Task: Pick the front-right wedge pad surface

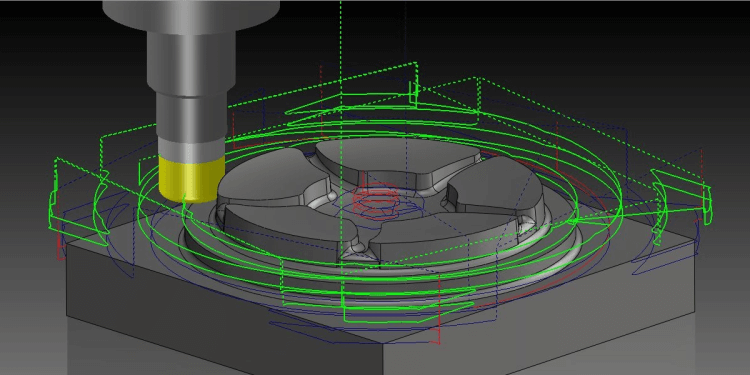Action: click(x=445, y=237)
